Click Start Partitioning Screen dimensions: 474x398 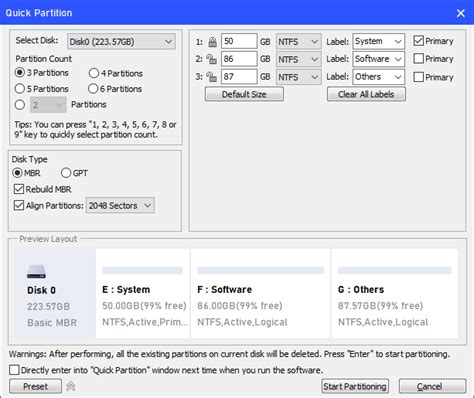355,386
